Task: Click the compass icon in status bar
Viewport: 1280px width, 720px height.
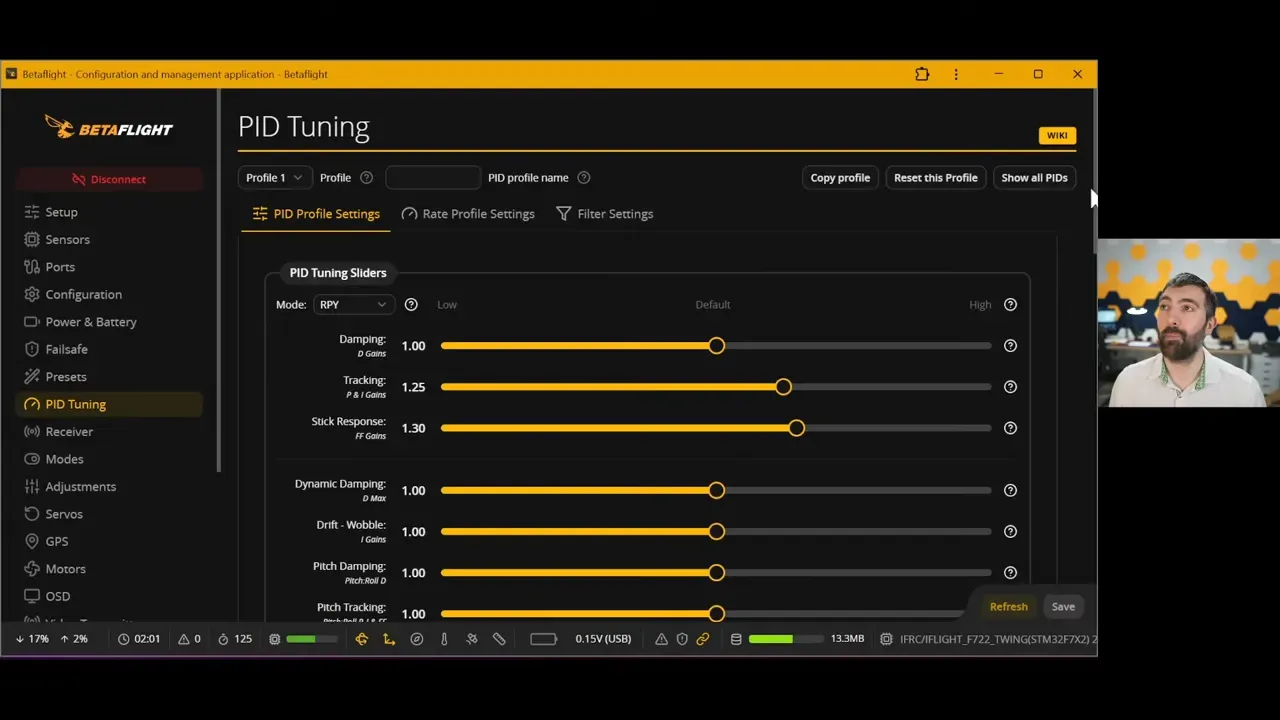Action: click(x=417, y=639)
